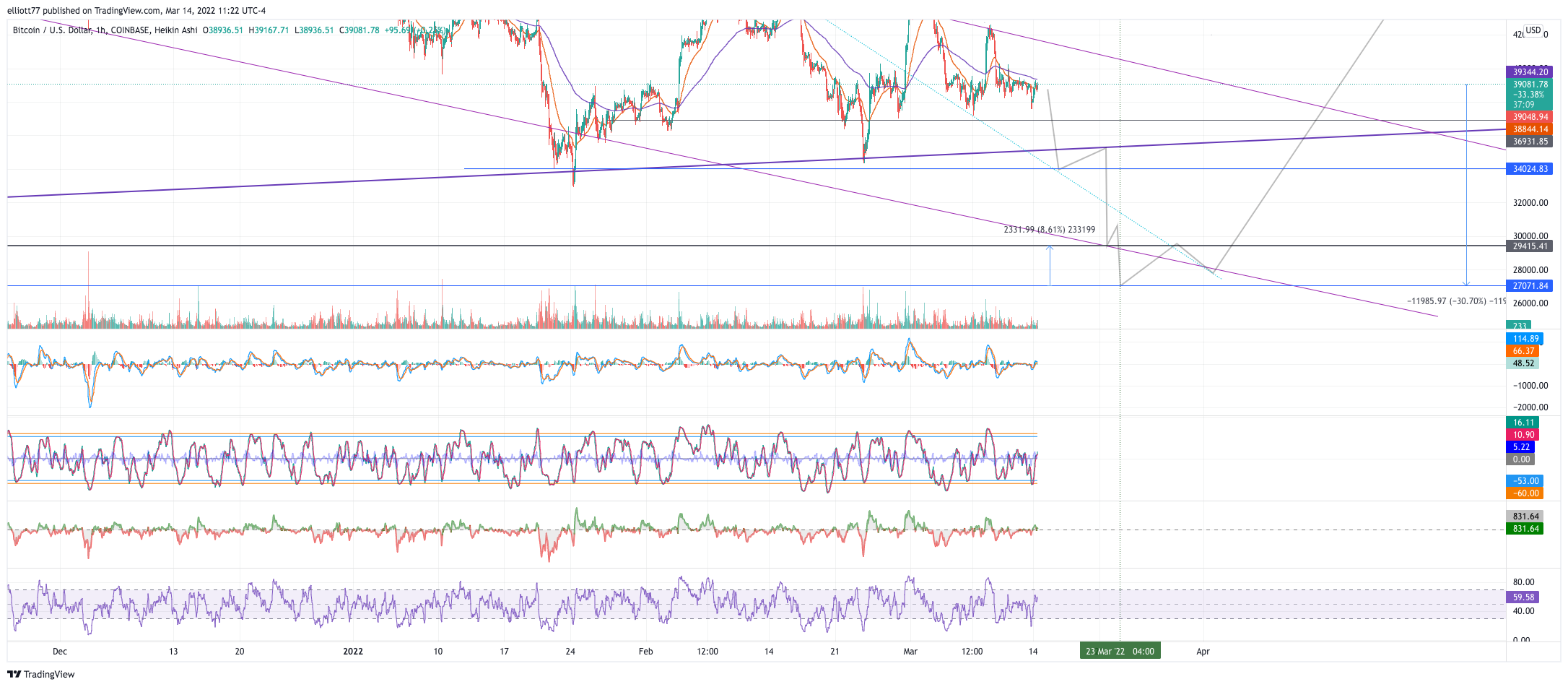Click the gray 36931.85 price label
The height and width of the screenshot is (687, 1568).
(x=1529, y=142)
